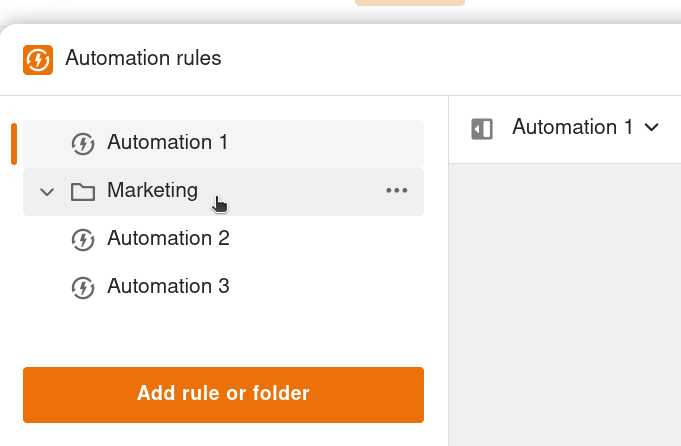Open the Marketing folder three-dot menu
This screenshot has width=681, height=446.
point(397,191)
